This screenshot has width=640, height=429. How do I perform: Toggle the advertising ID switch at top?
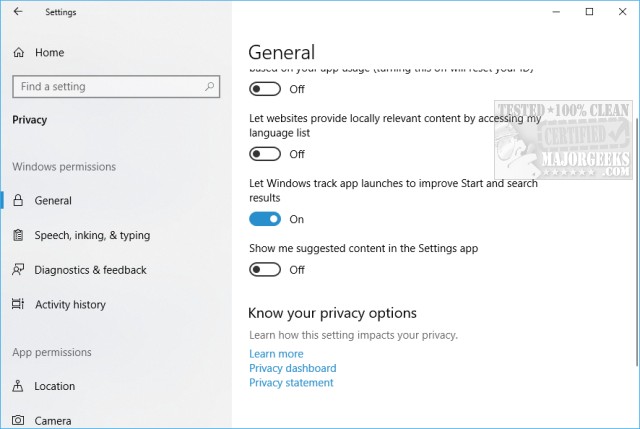265,89
